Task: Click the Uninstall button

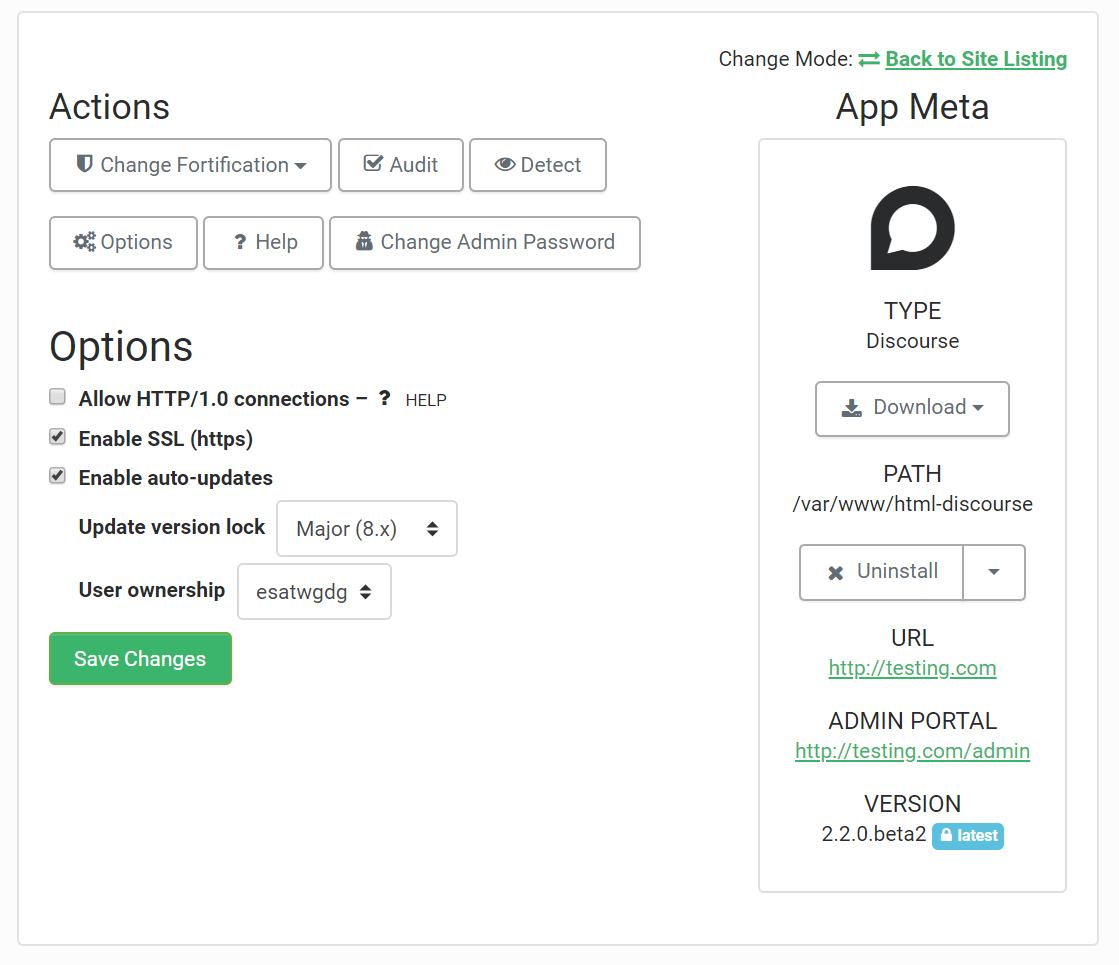Action: [x=882, y=572]
